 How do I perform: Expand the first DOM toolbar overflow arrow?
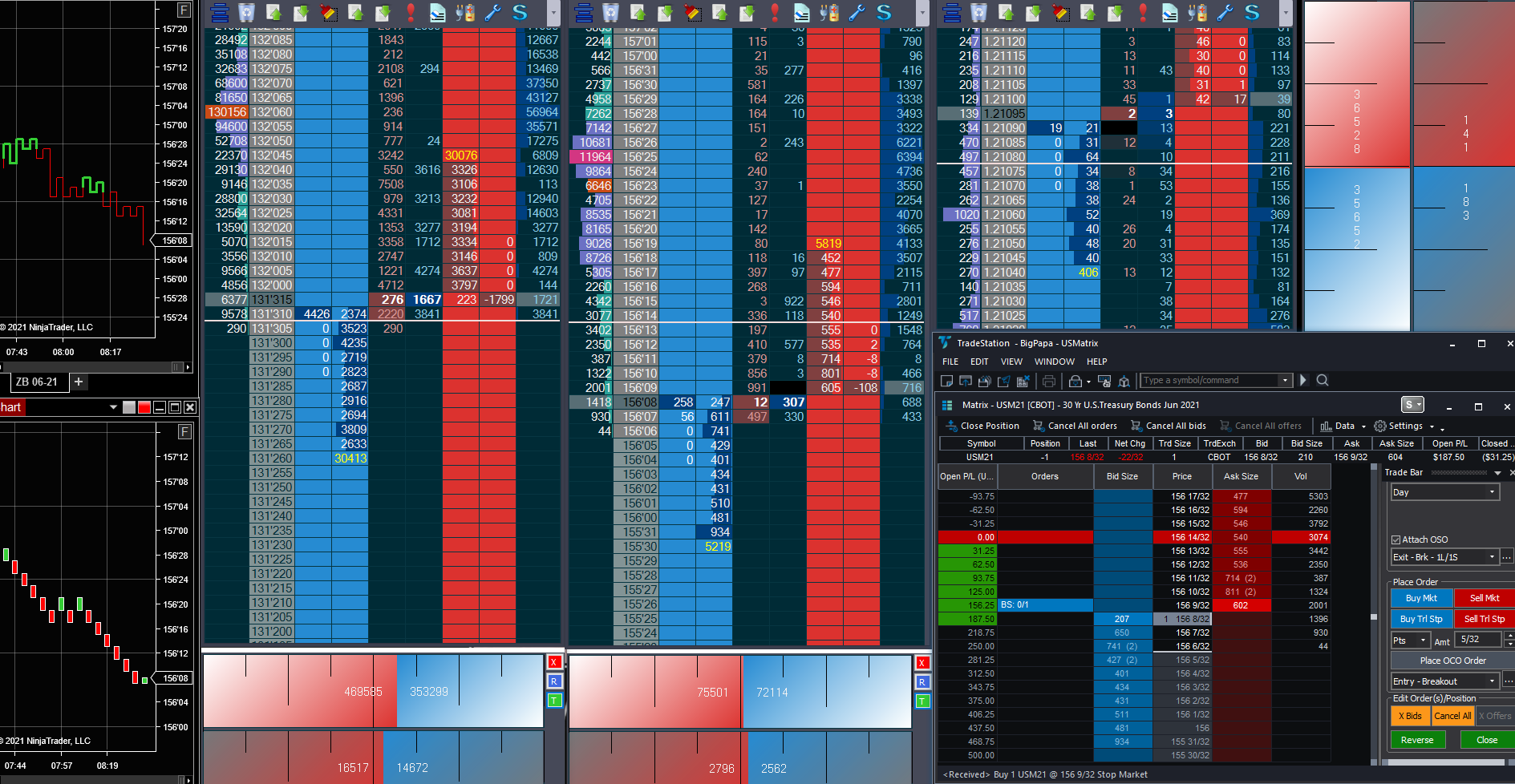click(553, 13)
